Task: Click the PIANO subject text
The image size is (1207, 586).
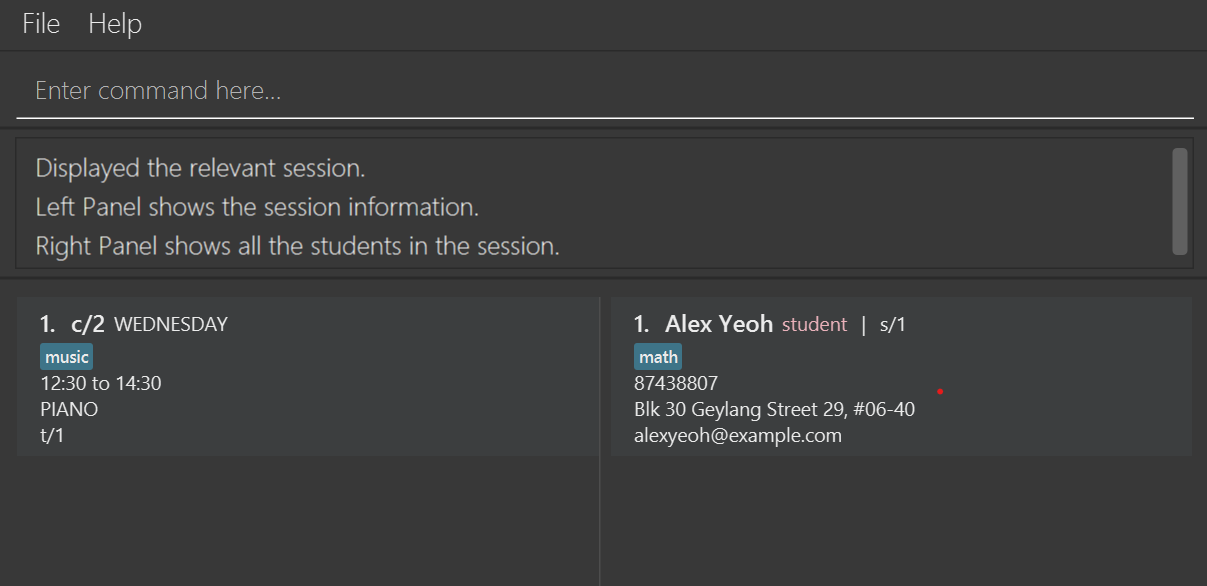Action: tap(69, 409)
